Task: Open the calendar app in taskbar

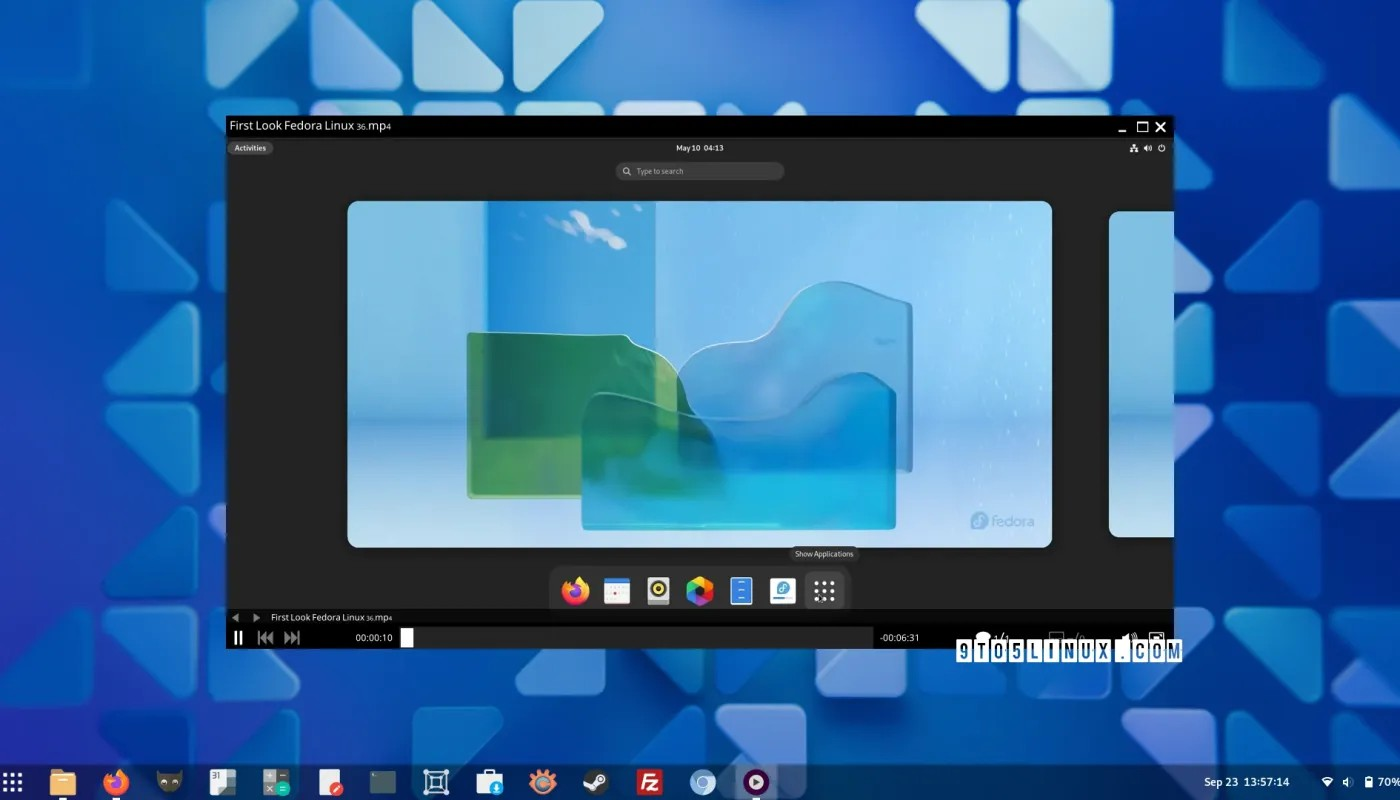Action: 222,782
